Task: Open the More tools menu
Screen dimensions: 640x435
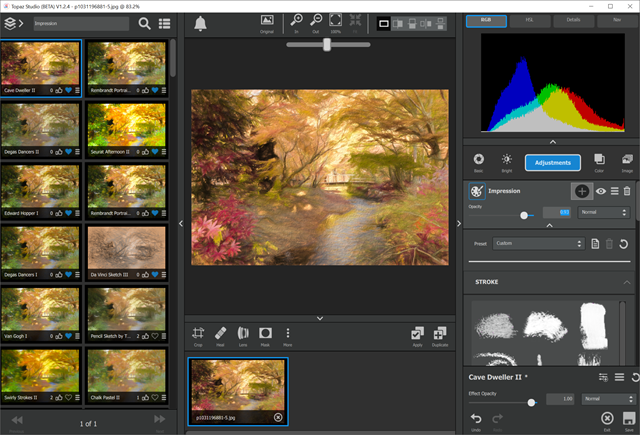Action: pyautogui.click(x=288, y=337)
